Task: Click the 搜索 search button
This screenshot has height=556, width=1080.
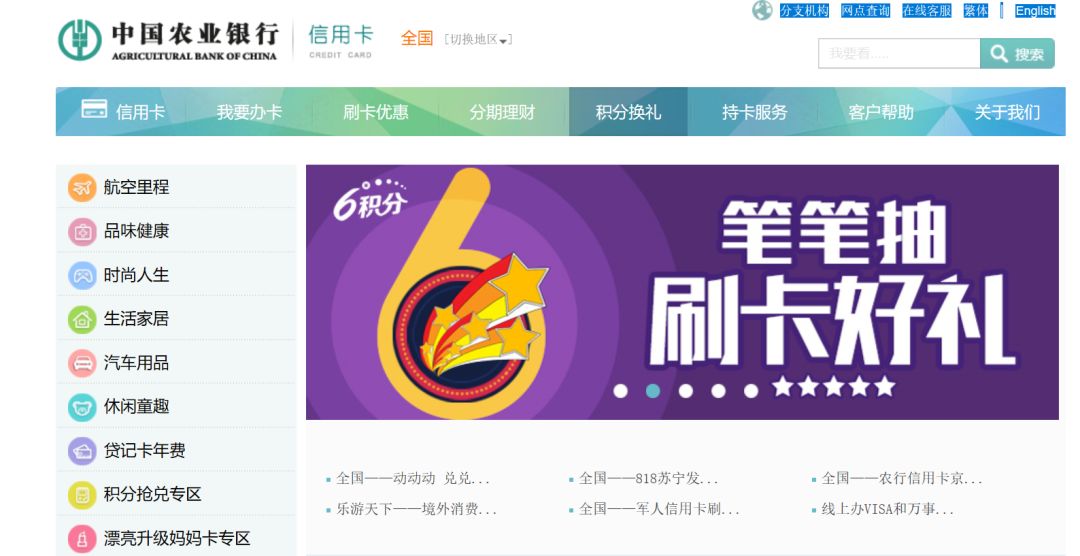Action: click(1017, 54)
